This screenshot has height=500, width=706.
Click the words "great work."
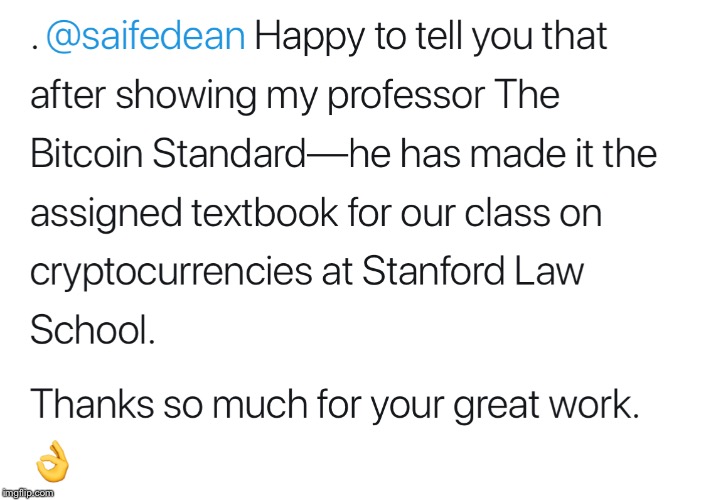coord(546,405)
